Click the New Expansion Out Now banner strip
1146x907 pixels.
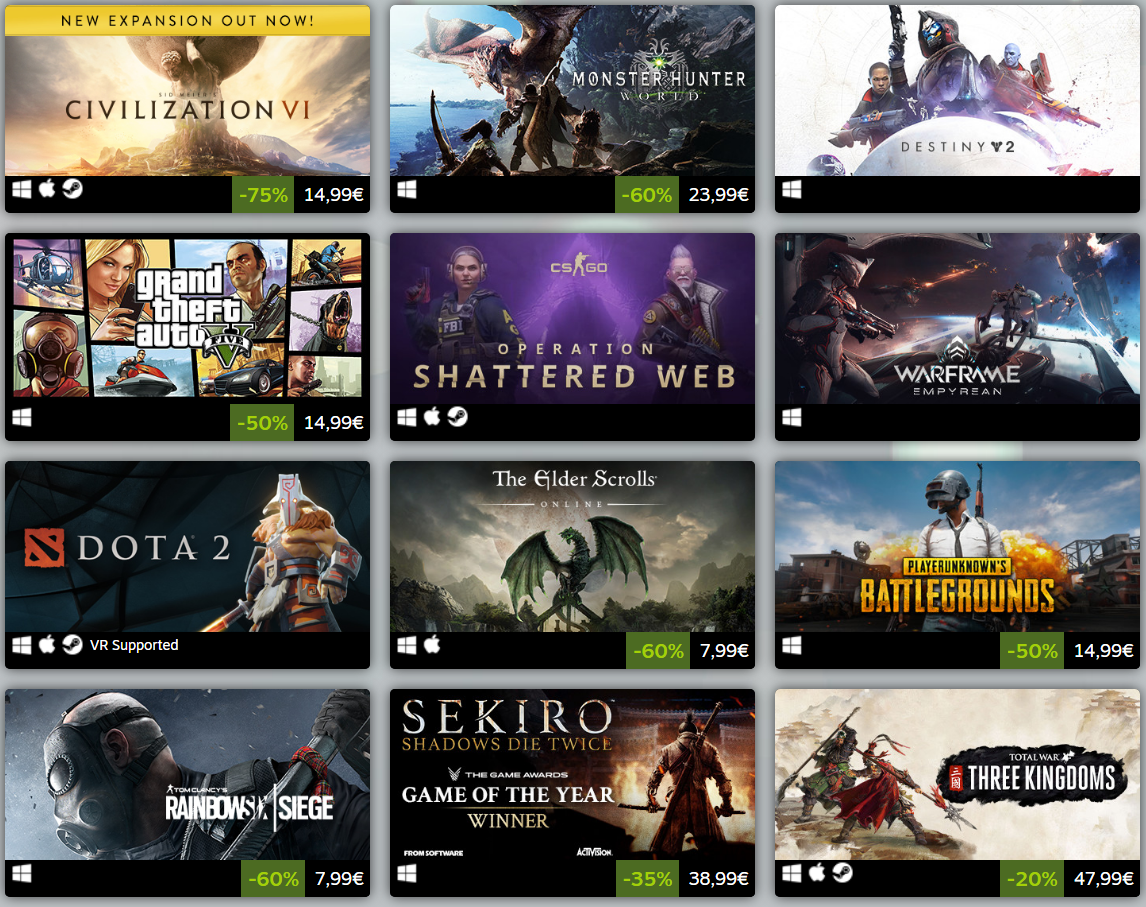(187, 20)
